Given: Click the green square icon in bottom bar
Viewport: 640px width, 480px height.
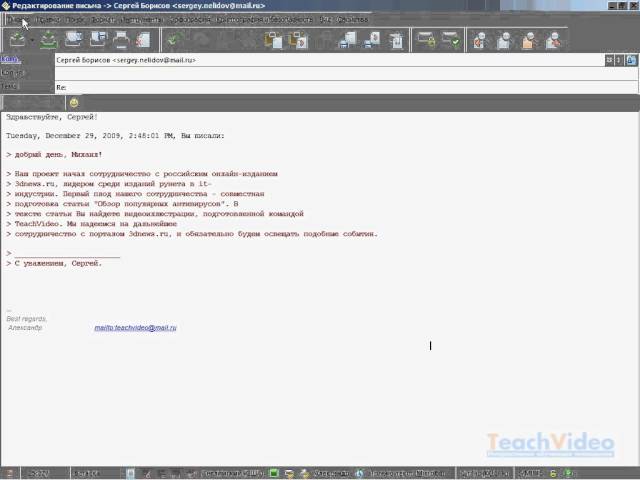Looking at the screenshot, I should click(274, 473).
